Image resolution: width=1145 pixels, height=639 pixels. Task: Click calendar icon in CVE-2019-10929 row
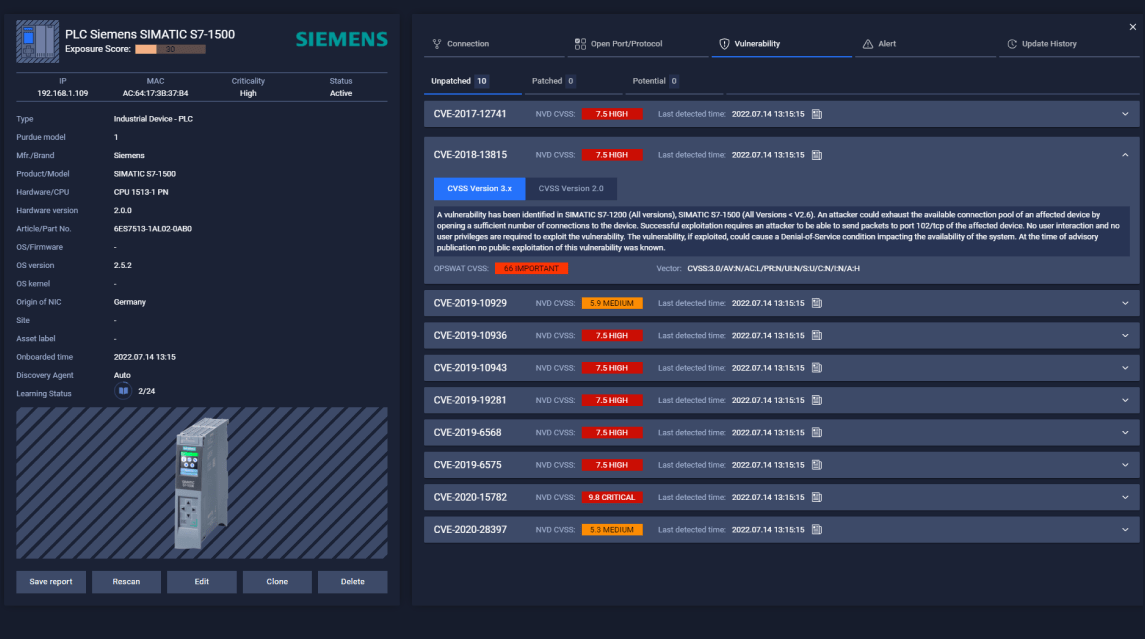816,303
